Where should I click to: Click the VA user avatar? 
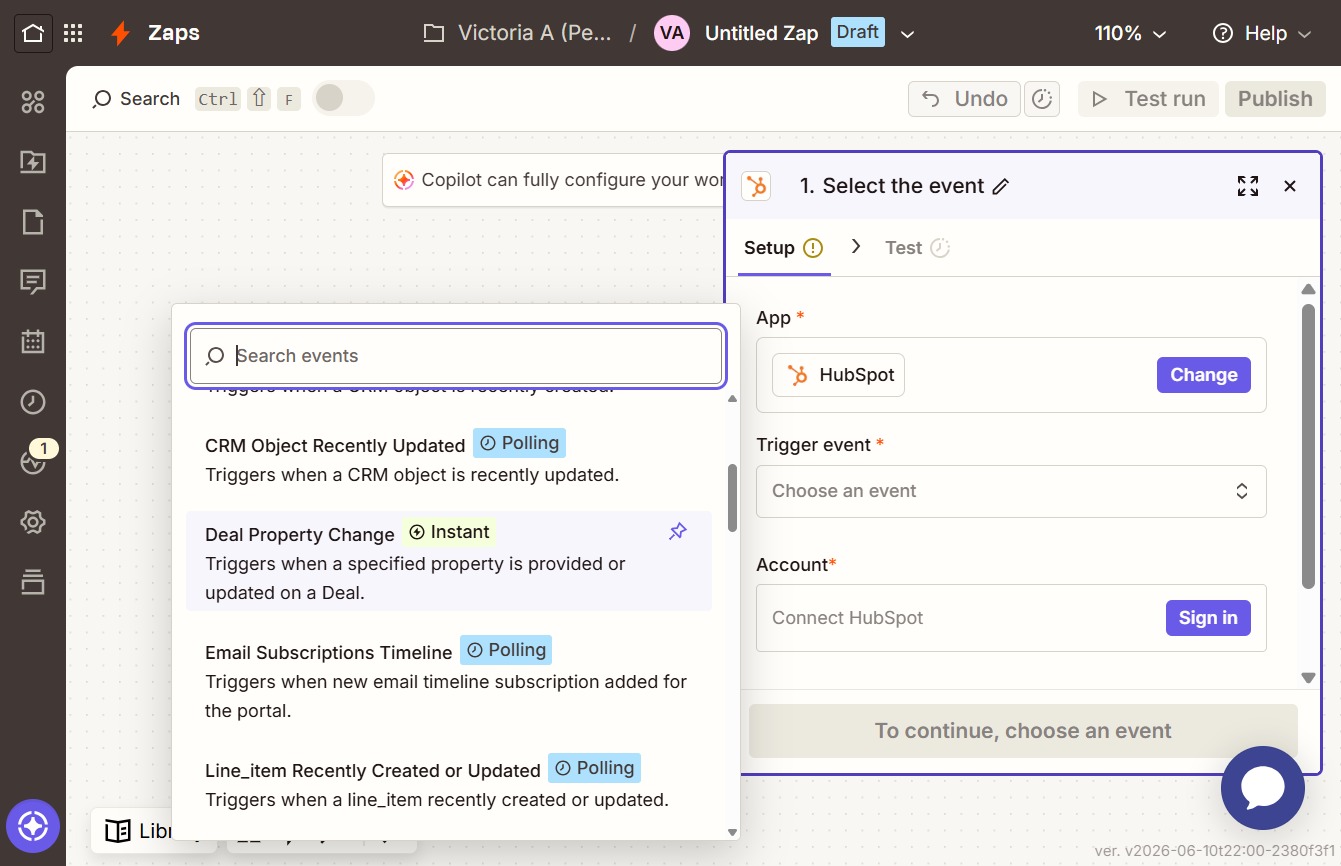coord(672,33)
